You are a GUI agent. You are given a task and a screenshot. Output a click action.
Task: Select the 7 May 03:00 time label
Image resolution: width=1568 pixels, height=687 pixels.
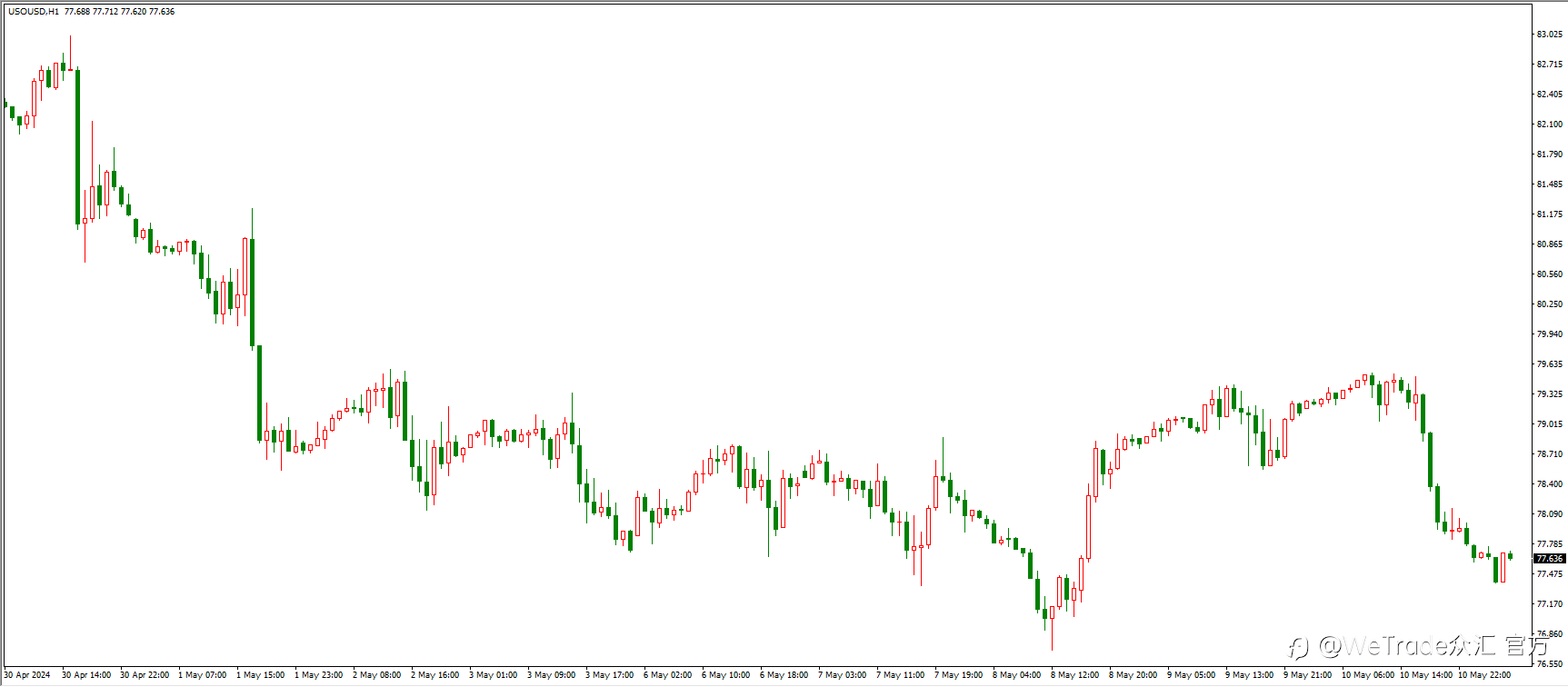pos(843,675)
